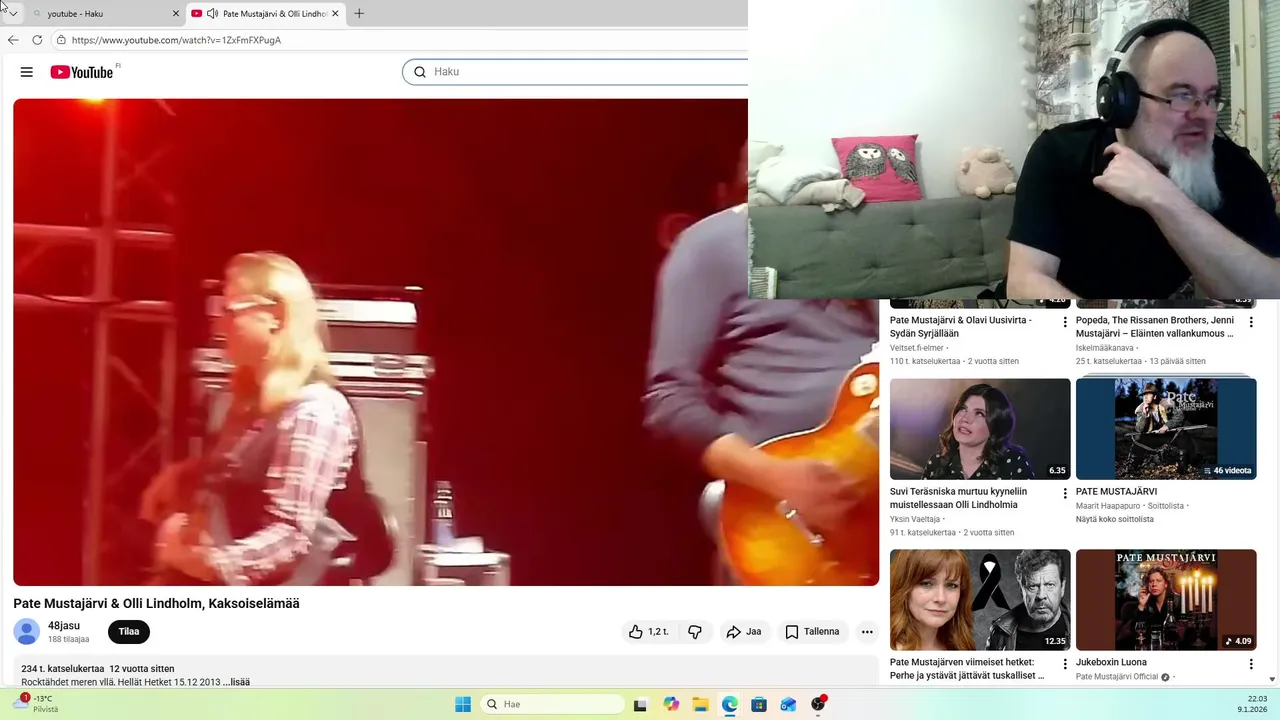Open 'Eläinten vallankumous' video title link
The width and height of the screenshot is (1280, 720).
(1155, 327)
